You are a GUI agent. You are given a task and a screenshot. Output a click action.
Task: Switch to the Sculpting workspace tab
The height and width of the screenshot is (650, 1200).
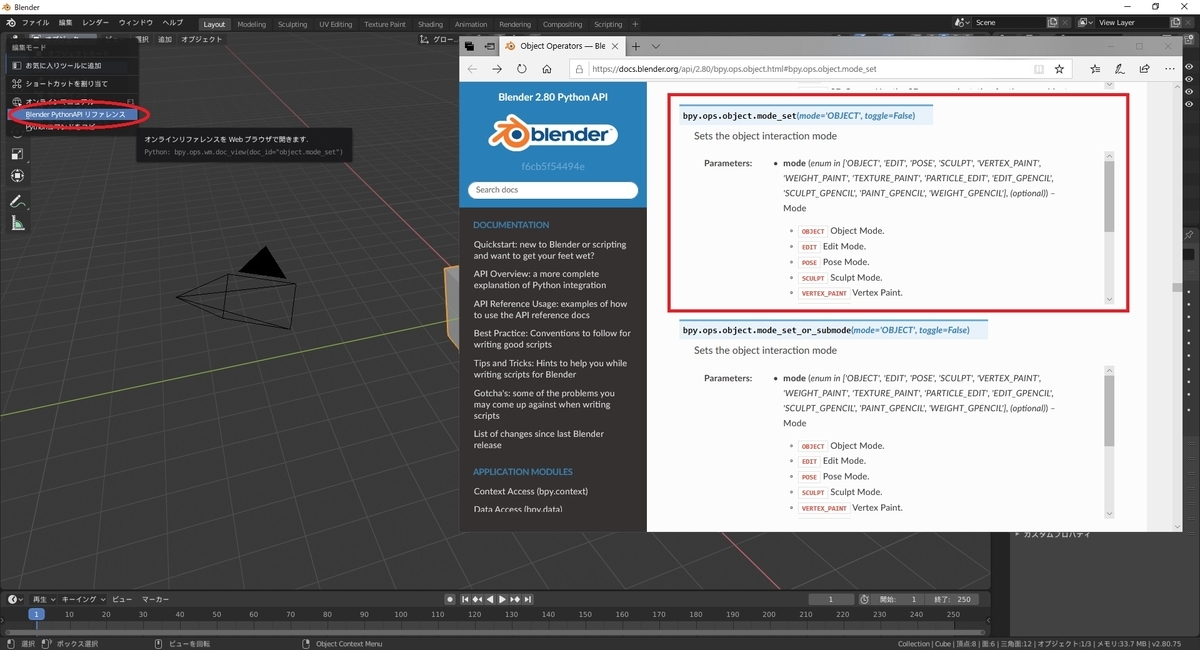(x=292, y=24)
